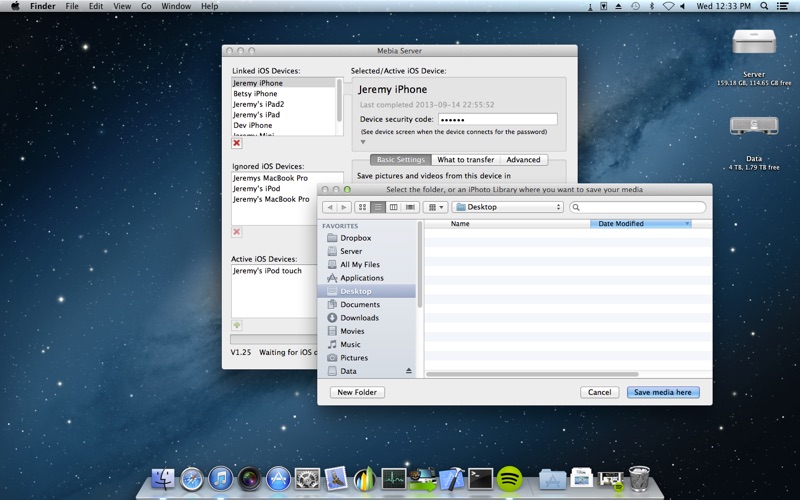Eject the Data volume in sidebar

click(409, 371)
